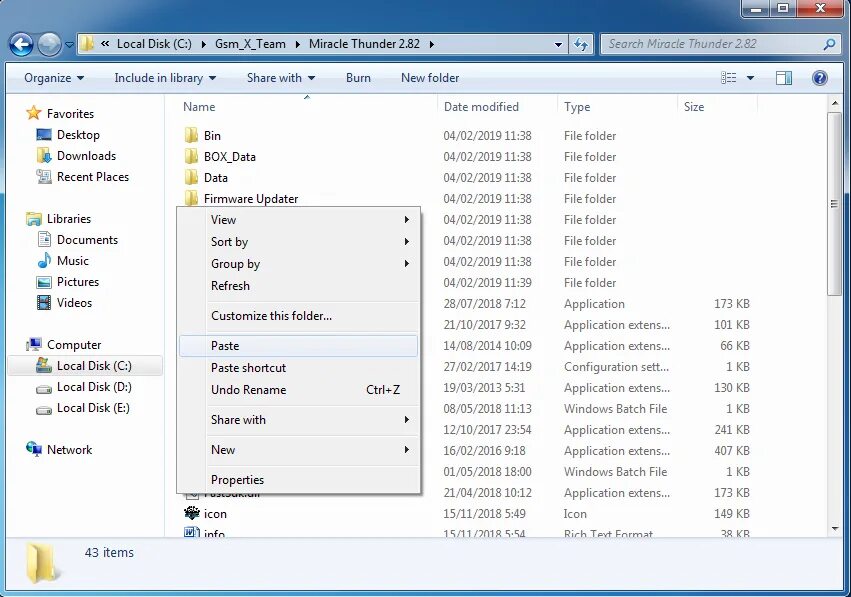851x597 pixels.
Task: Open Group by submenu
Action: 298,264
